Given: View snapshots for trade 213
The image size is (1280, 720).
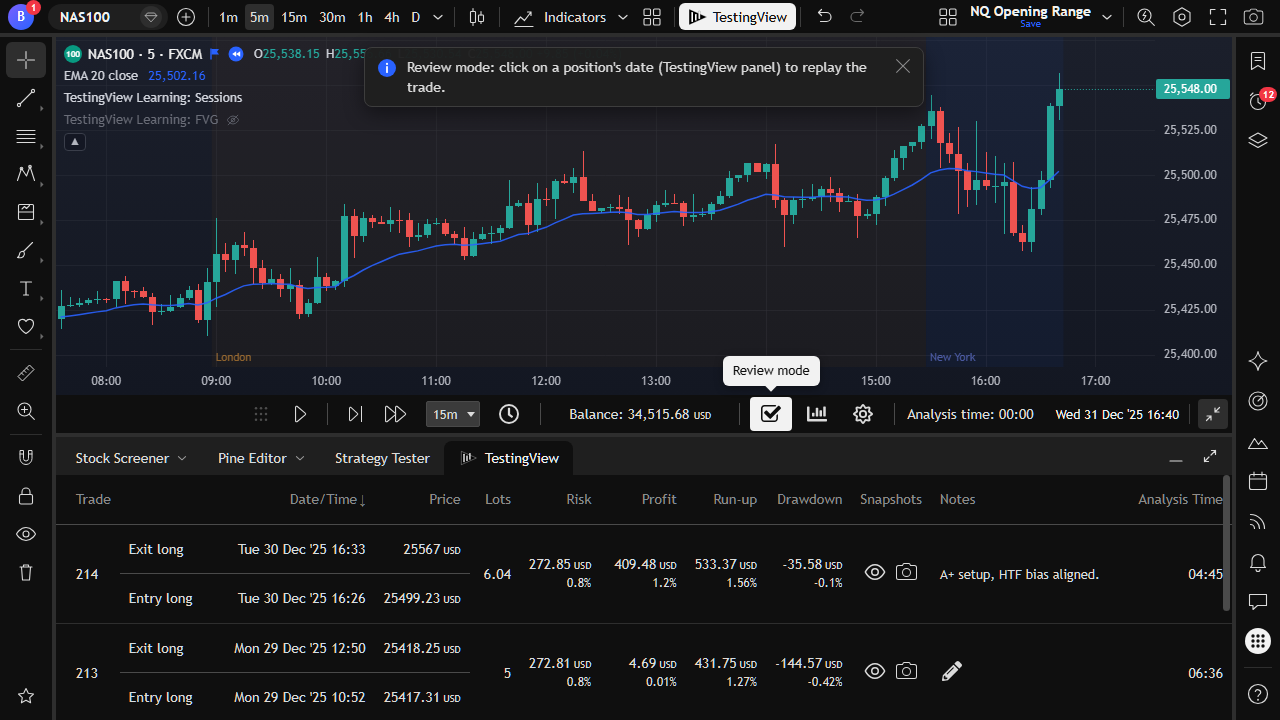Looking at the screenshot, I should pos(875,671).
